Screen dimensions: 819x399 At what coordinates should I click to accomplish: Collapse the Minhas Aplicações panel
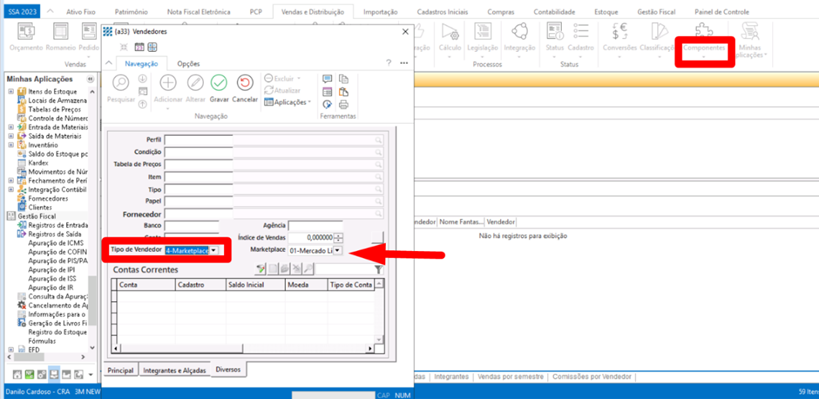[x=90, y=79]
